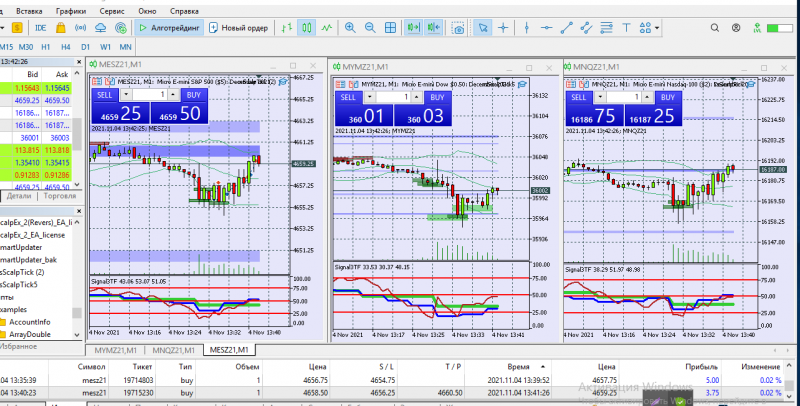The height and width of the screenshot is (406, 800).
Task: Toggle chart auto-scroll icon
Action: (x=413, y=28)
